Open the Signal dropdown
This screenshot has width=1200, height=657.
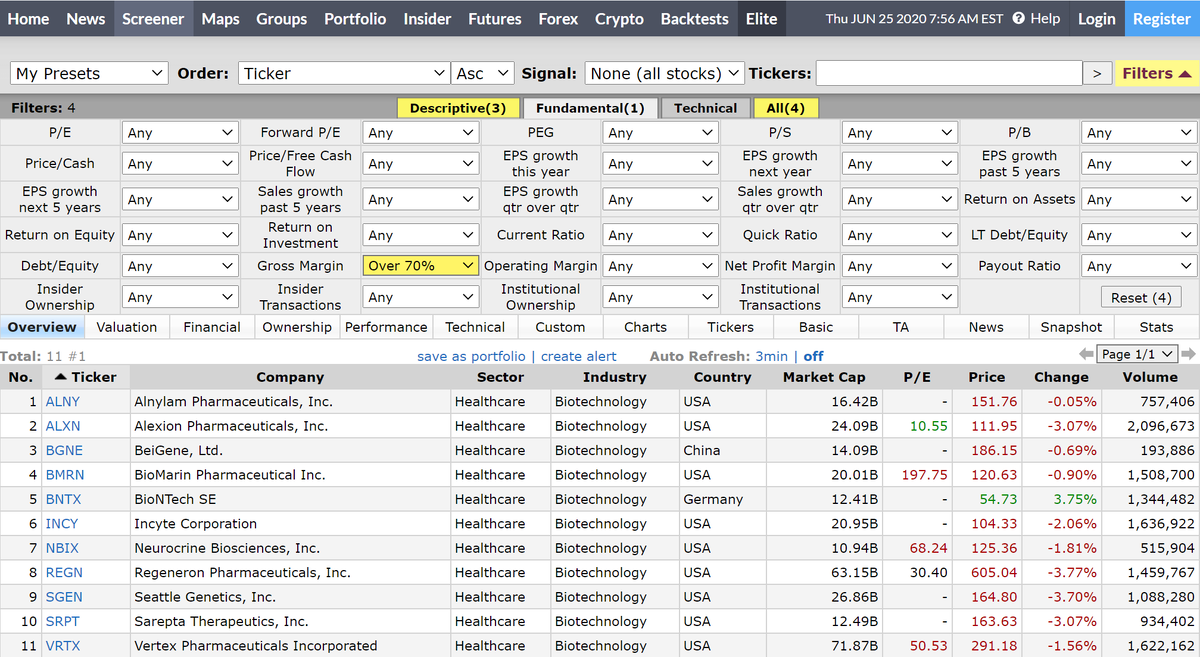[x=665, y=73]
